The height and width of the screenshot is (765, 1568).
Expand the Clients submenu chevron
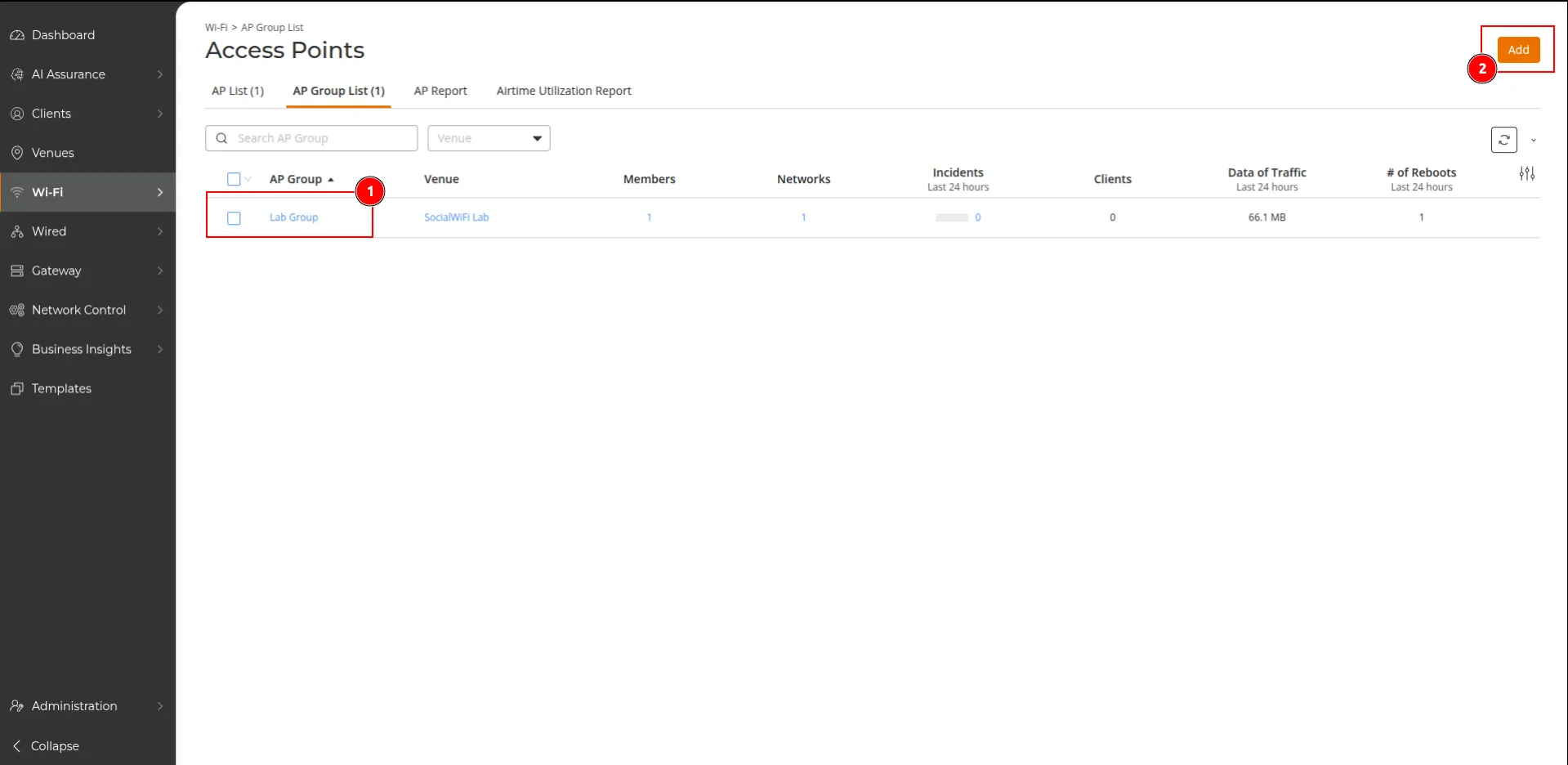coord(160,114)
